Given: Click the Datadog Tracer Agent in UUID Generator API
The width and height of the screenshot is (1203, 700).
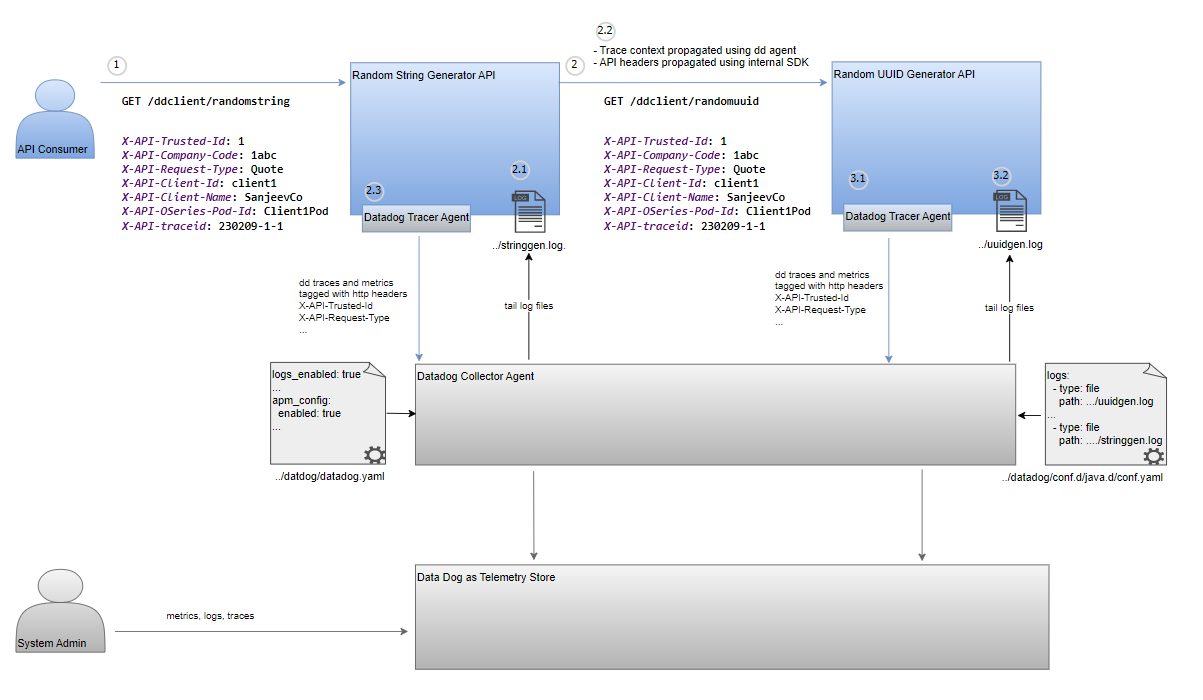Looking at the screenshot, I should [x=897, y=217].
